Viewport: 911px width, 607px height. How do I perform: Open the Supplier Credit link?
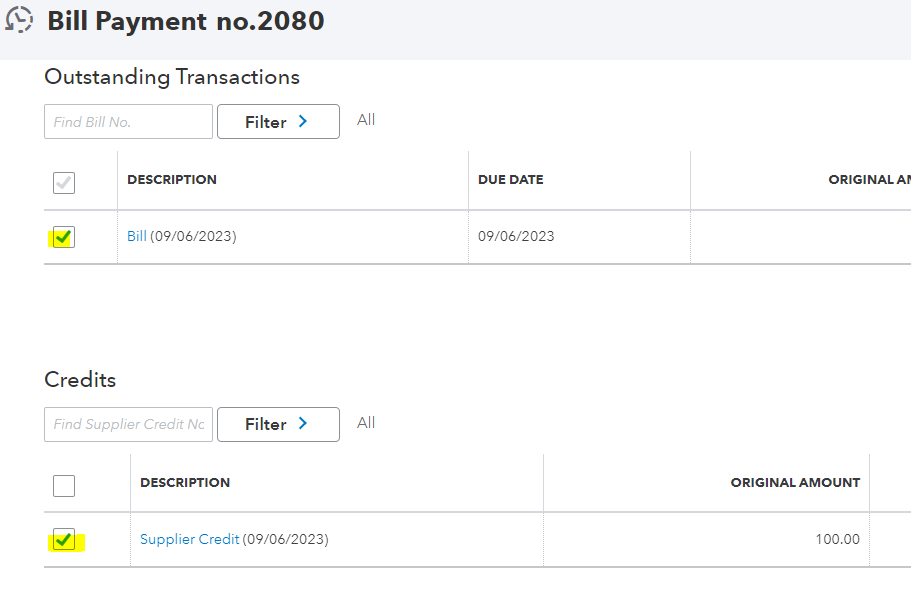pyautogui.click(x=190, y=539)
